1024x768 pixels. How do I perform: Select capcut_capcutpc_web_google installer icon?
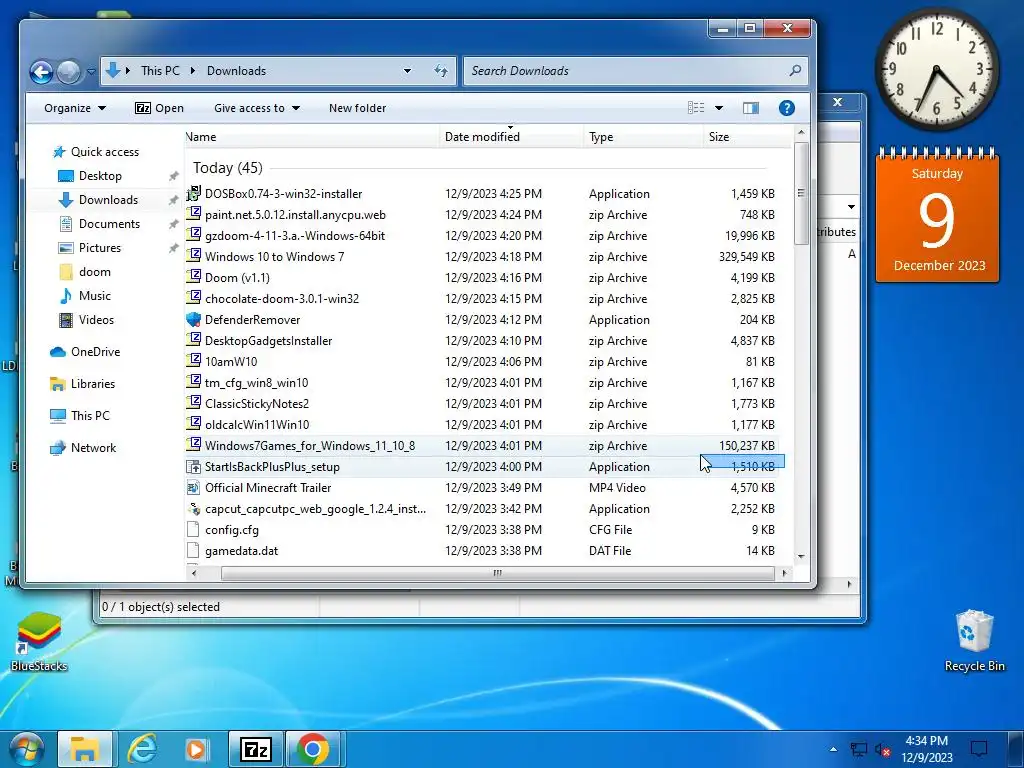click(193, 508)
